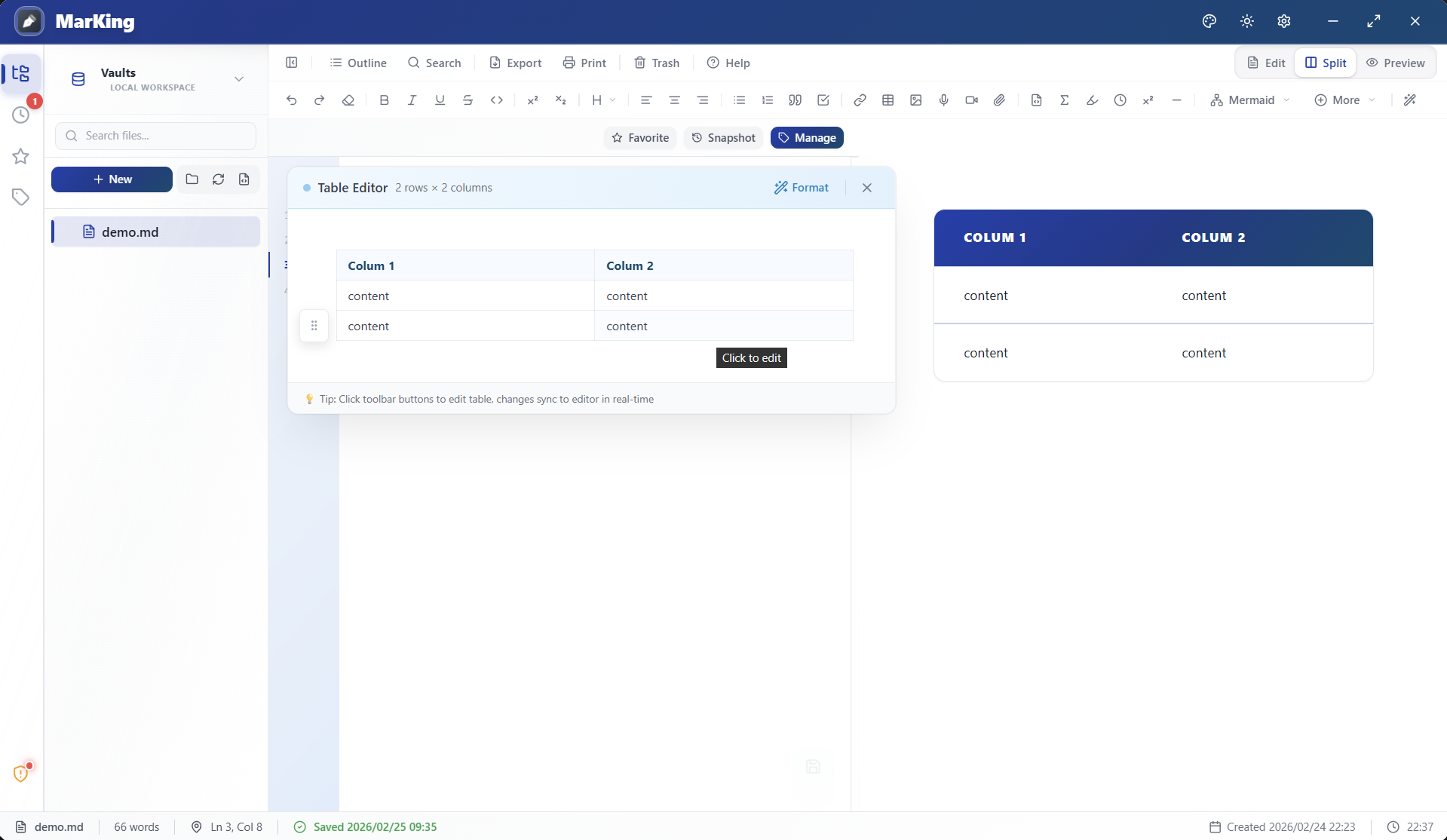The height and width of the screenshot is (840, 1447).
Task: Create a new note with the New button
Action: 112,179
